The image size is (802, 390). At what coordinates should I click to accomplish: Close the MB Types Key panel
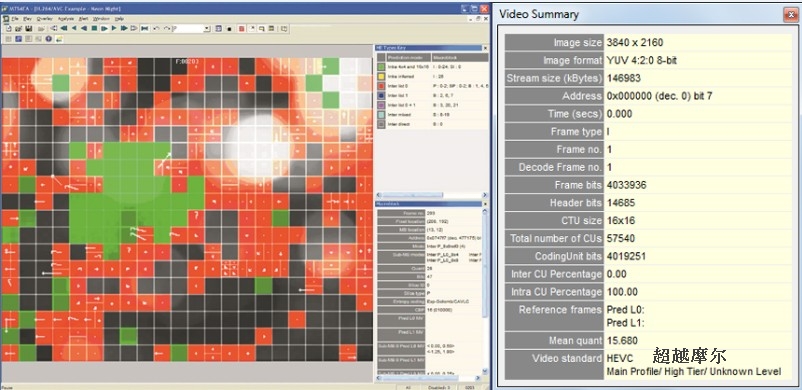coord(485,48)
